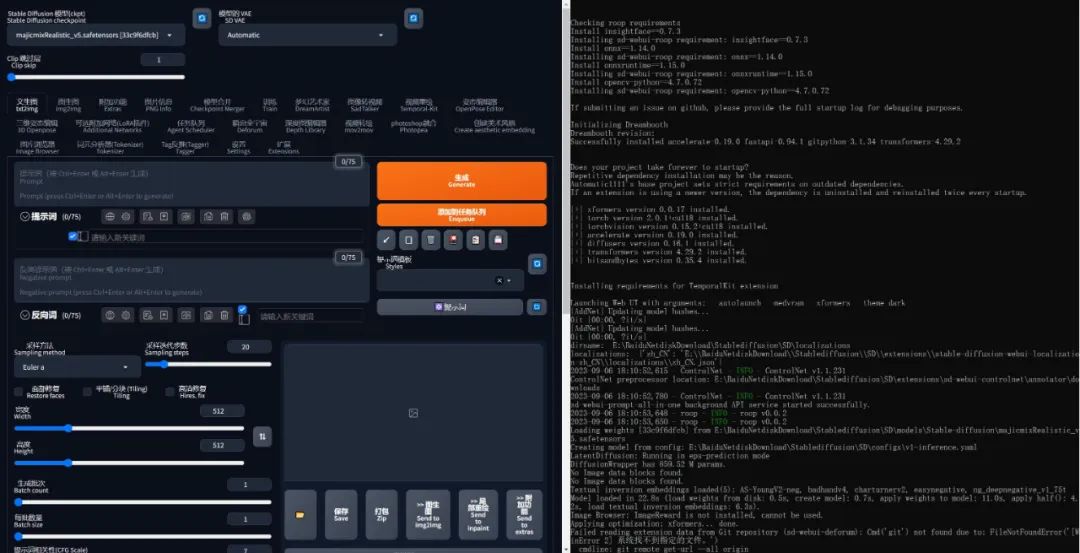This screenshot has height=553, width=1080.
Task: Click the Sampling steps slider
Action: coord(208,364)
